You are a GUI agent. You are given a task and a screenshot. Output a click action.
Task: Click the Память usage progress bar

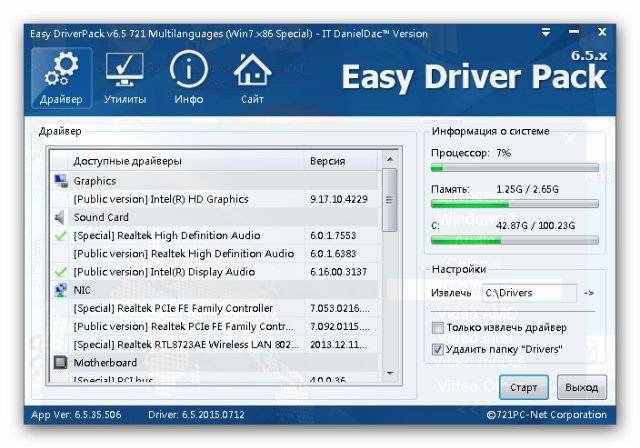click(515, 204)
